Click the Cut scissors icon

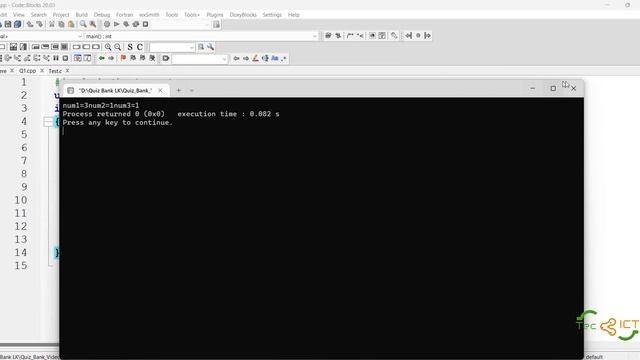pos(52,24)
